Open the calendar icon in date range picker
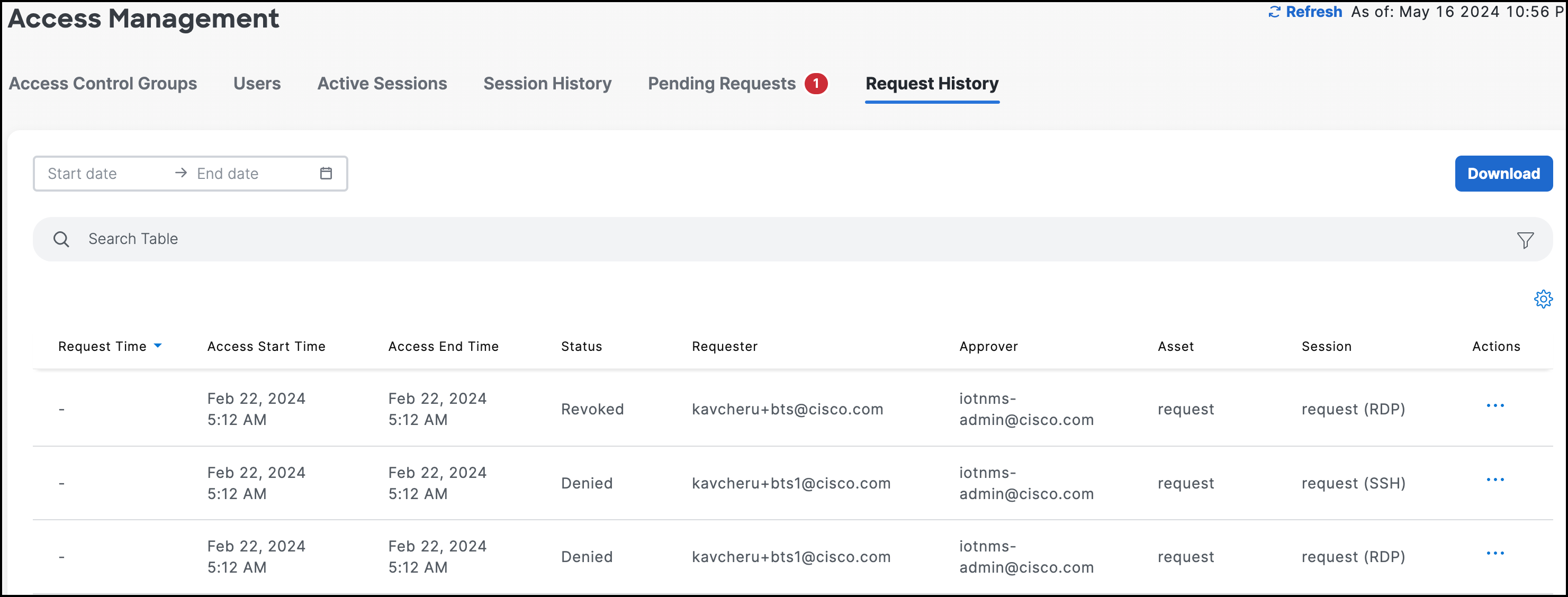 (326, 174)
